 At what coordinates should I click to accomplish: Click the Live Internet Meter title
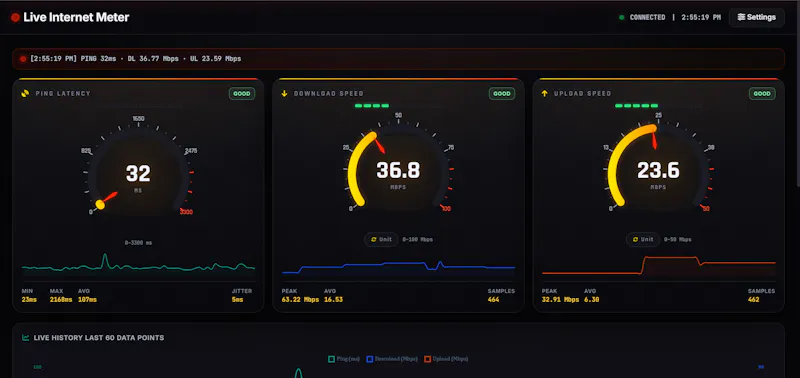click(77, 17)
